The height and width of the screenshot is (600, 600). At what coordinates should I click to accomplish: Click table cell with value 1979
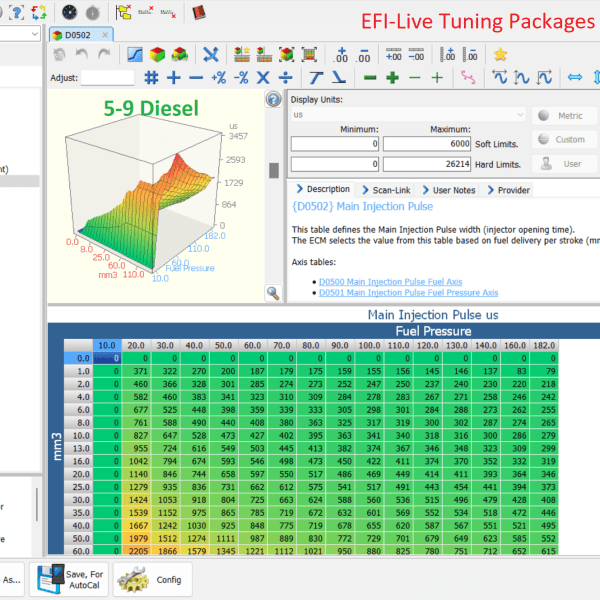click(136, 538)
